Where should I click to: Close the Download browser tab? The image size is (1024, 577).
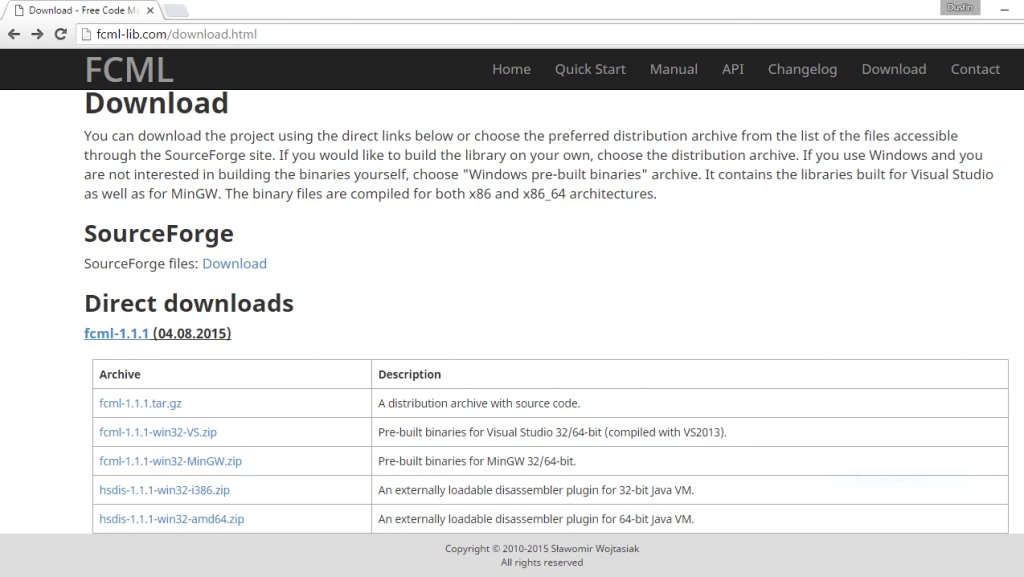pyautogui.click(x=150, y=10)
